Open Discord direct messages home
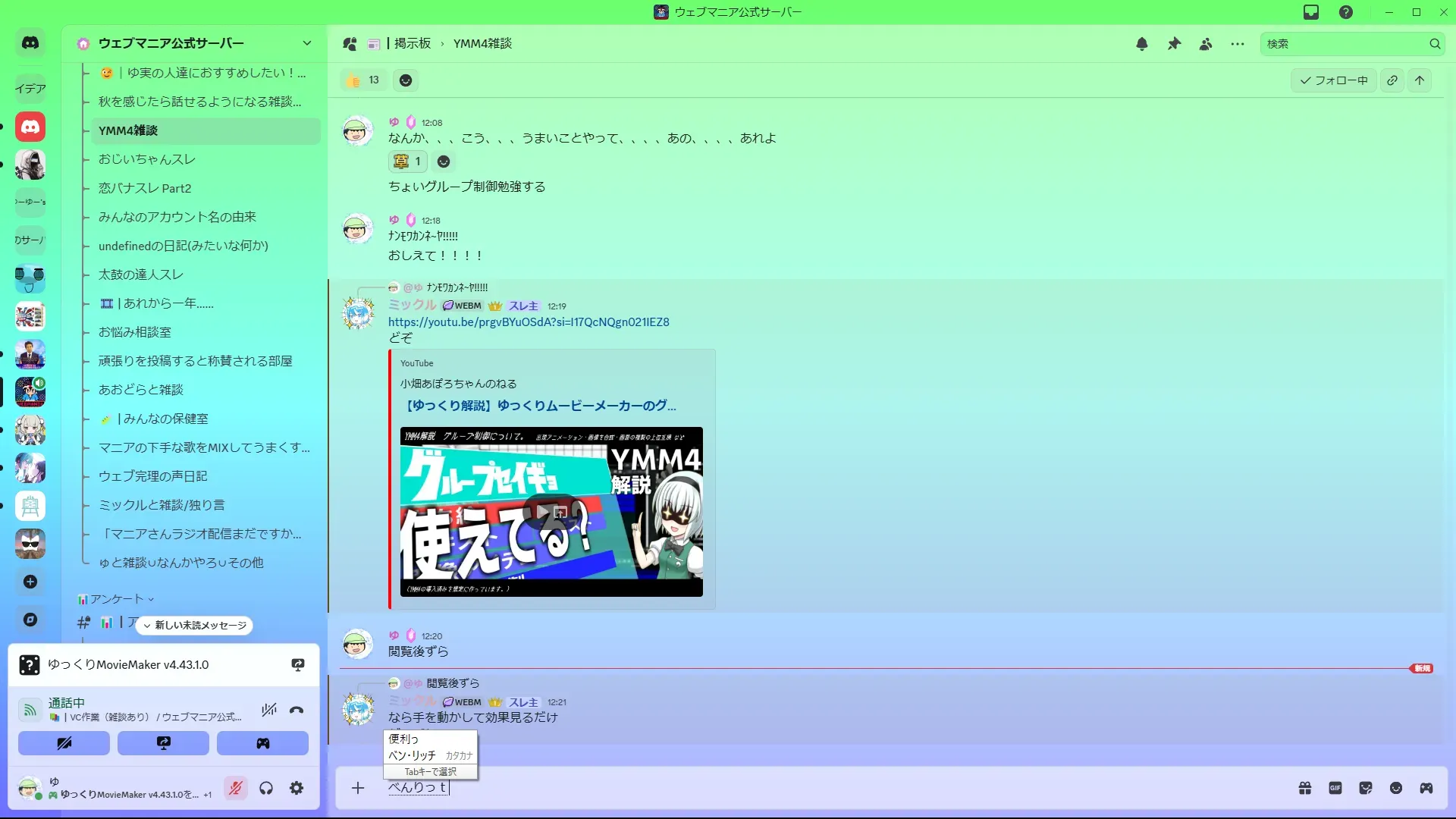 pyautogui.click(x=30, y=43)
